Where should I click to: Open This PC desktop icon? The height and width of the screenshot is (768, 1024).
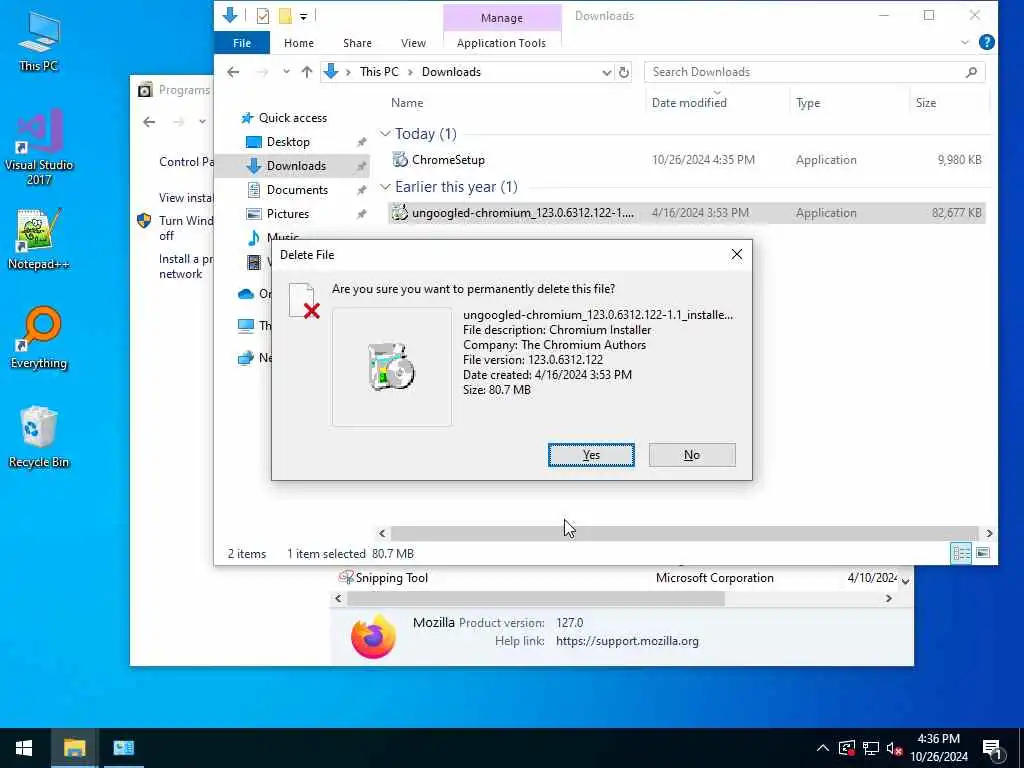tap(39, 42)
